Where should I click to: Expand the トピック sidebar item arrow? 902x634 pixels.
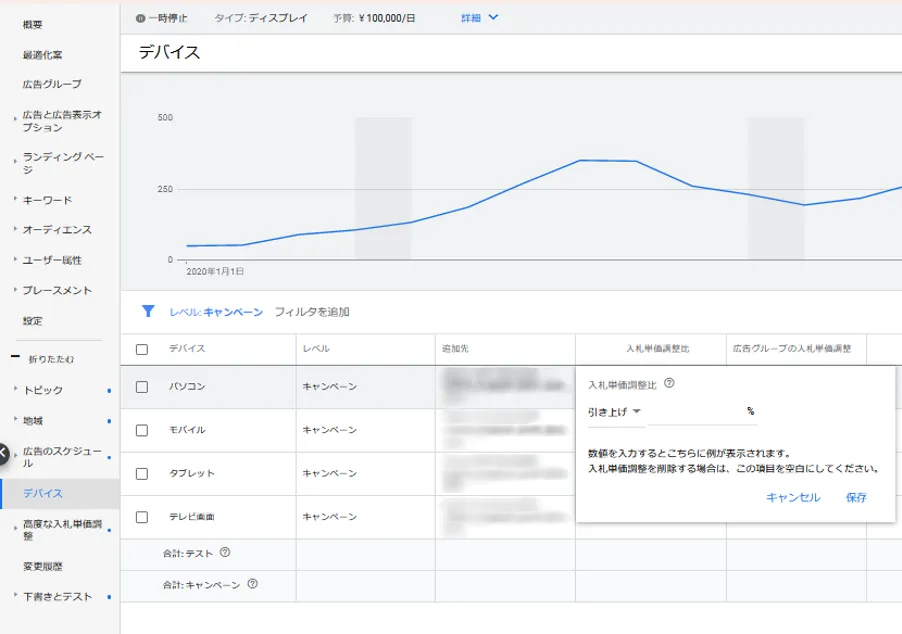pyautogui.click(x=15, y=388)
